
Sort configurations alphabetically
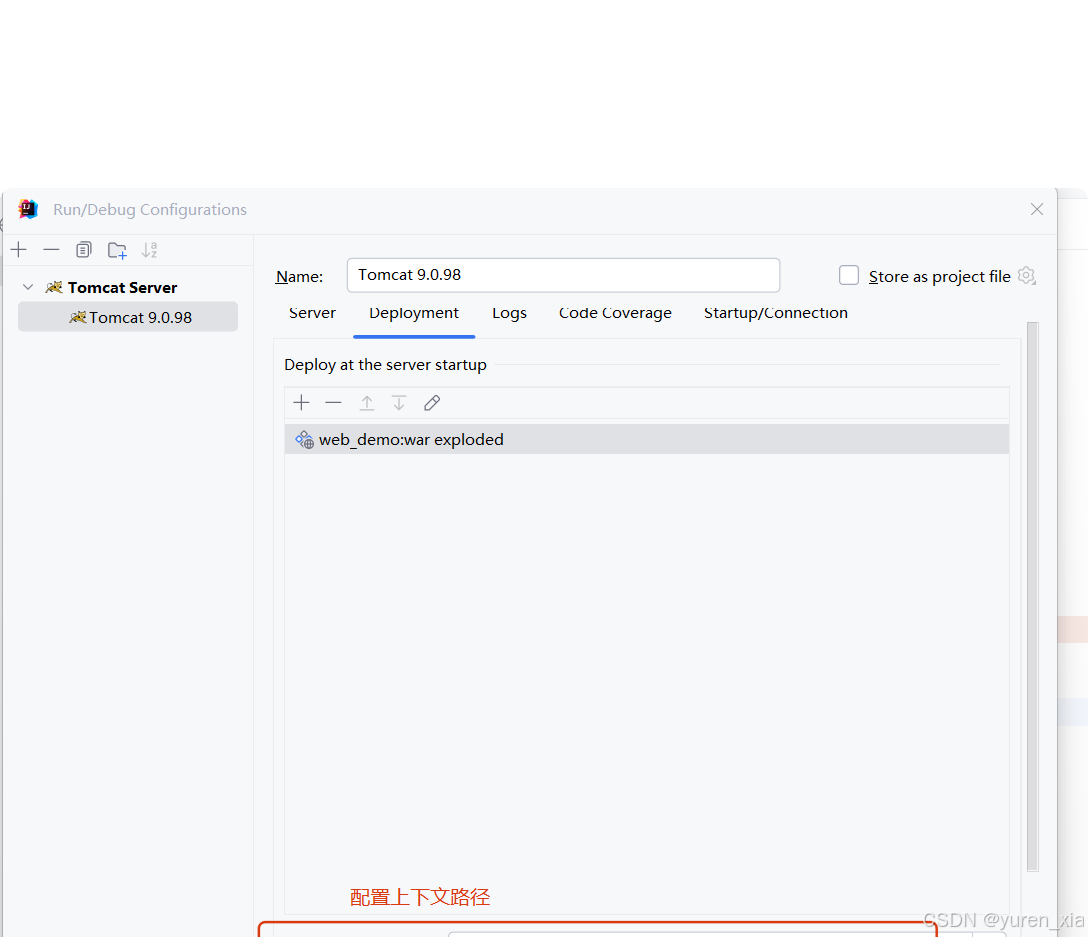150,250
